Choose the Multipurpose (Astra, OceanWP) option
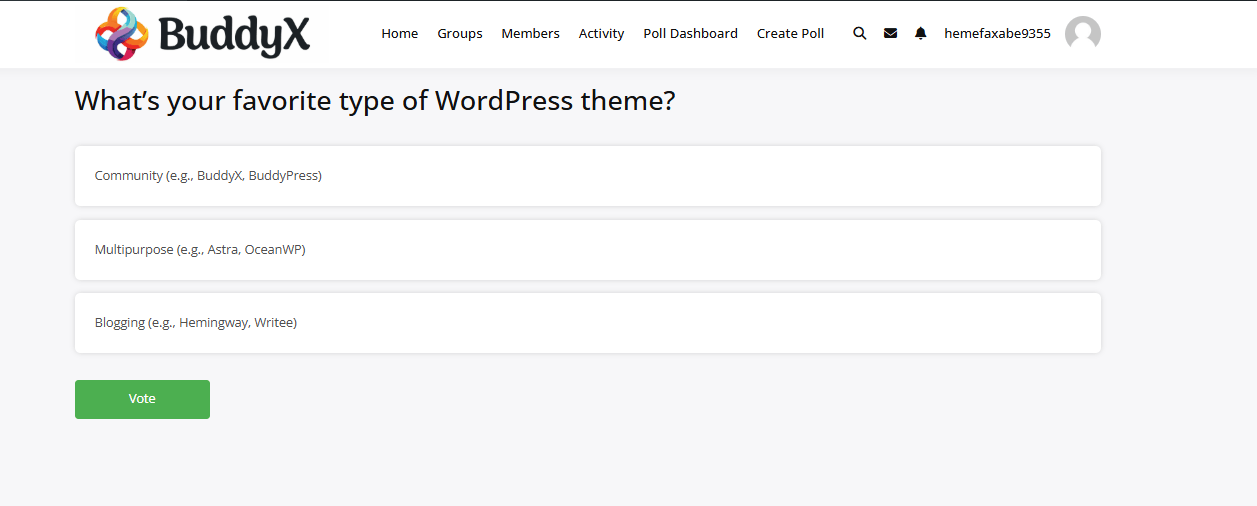This screenshot has width=1257, height=506. [587, 250]
